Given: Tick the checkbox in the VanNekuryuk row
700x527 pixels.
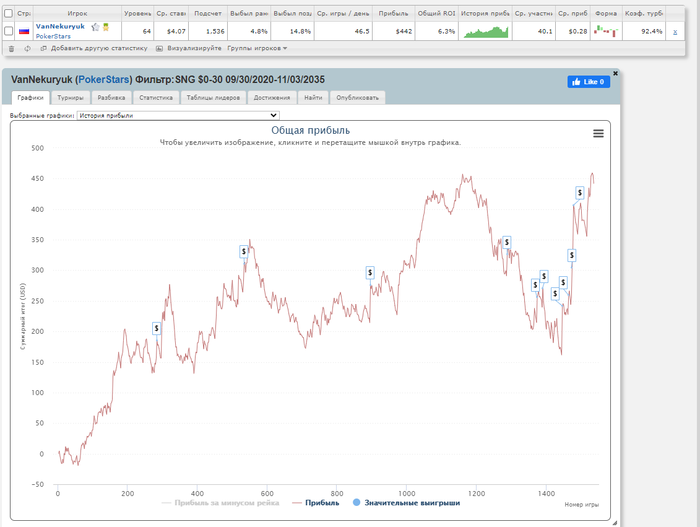Looking at the screenshot, I should click(x=8, y=31).
